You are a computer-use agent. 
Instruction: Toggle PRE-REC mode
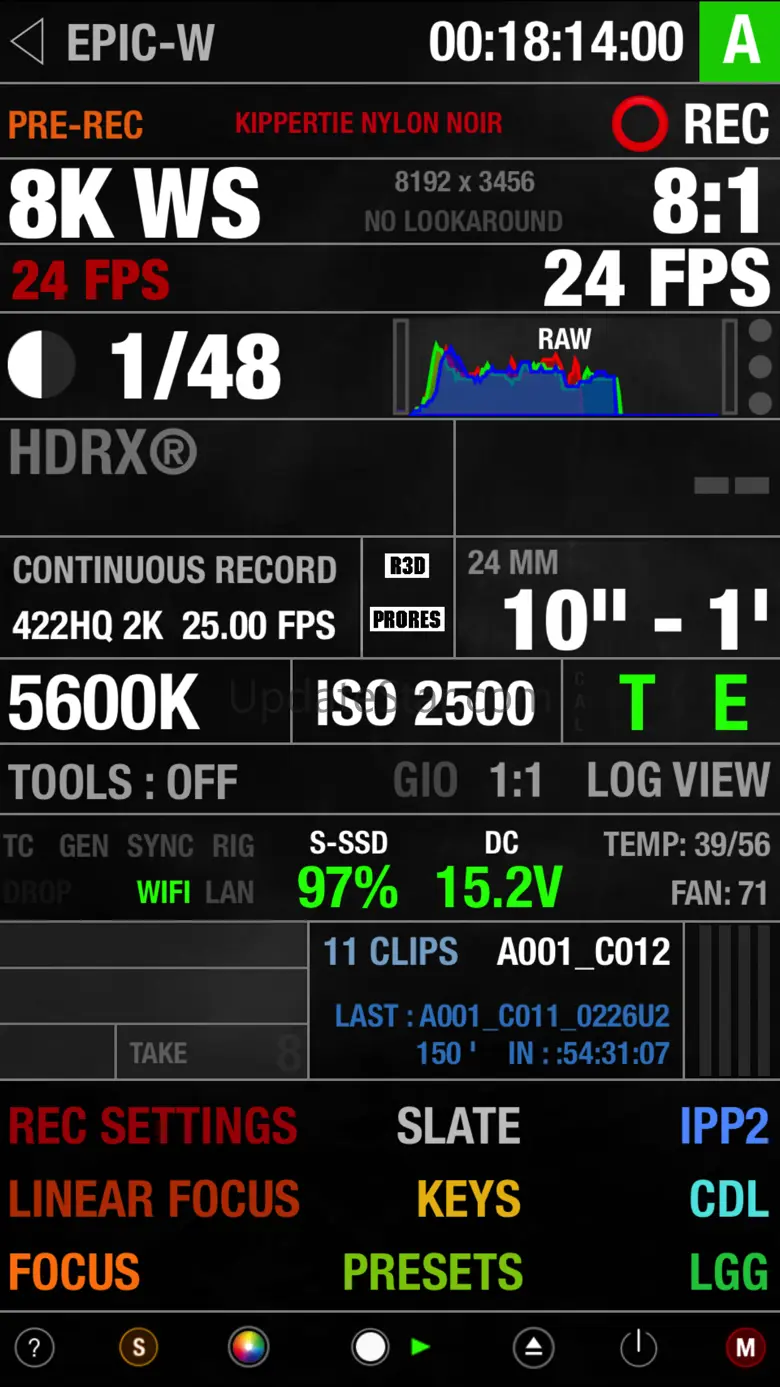76,125
